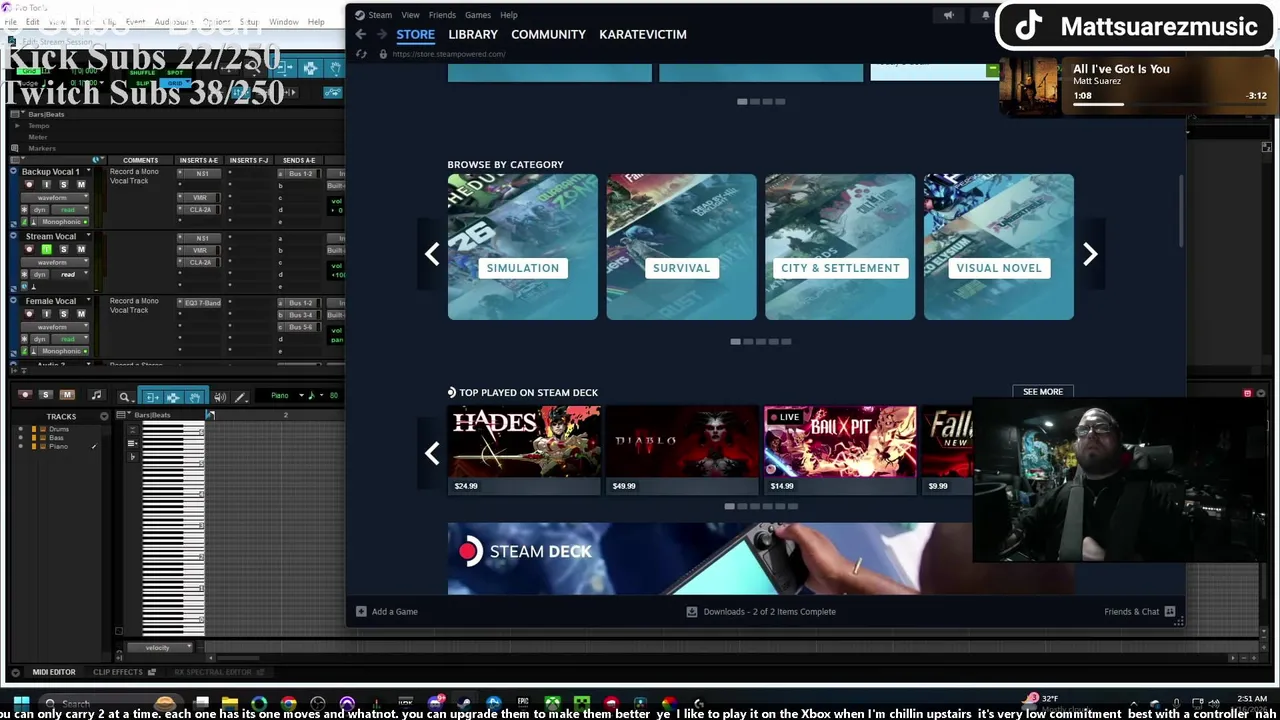Open the BALL x PIT live game card

(x=840, y=449)
